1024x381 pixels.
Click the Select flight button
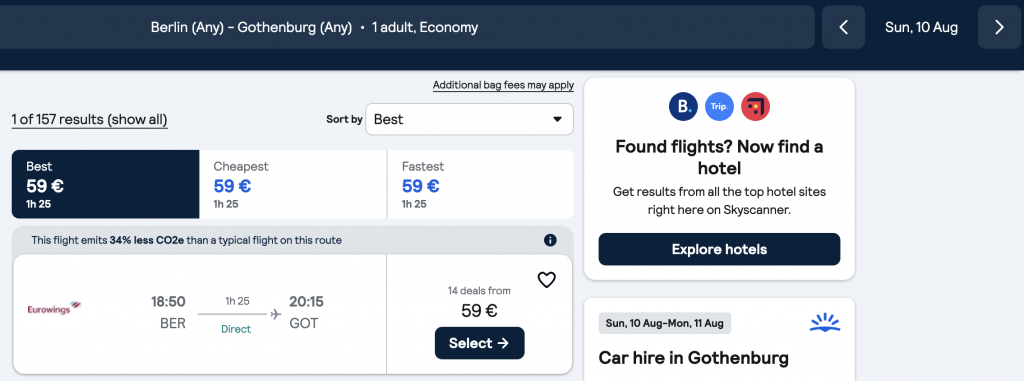[x=479, y=343]
